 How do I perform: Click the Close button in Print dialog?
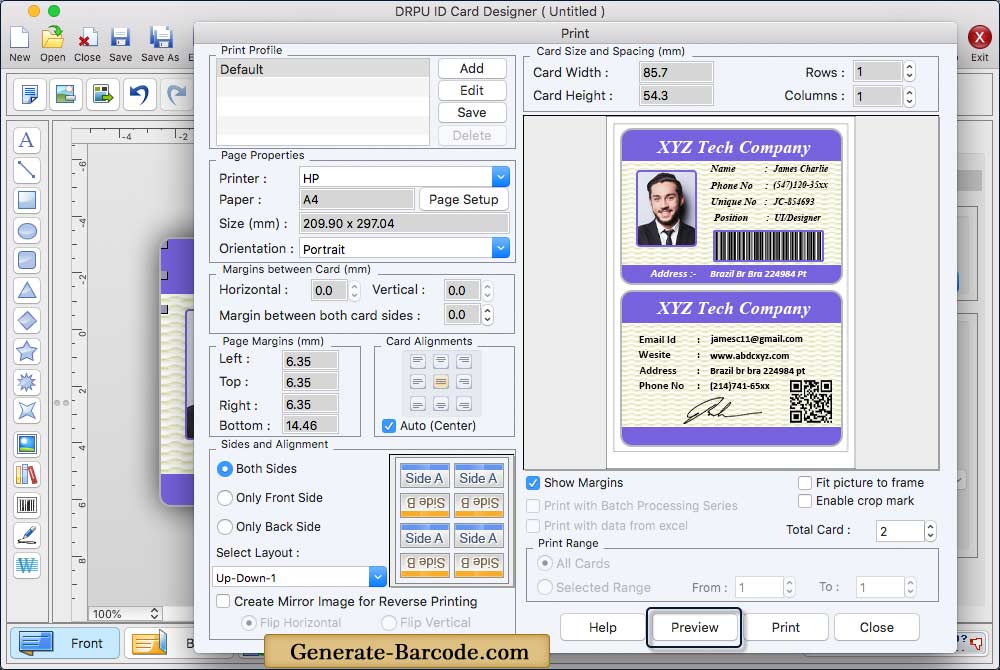tap(877, 627)
